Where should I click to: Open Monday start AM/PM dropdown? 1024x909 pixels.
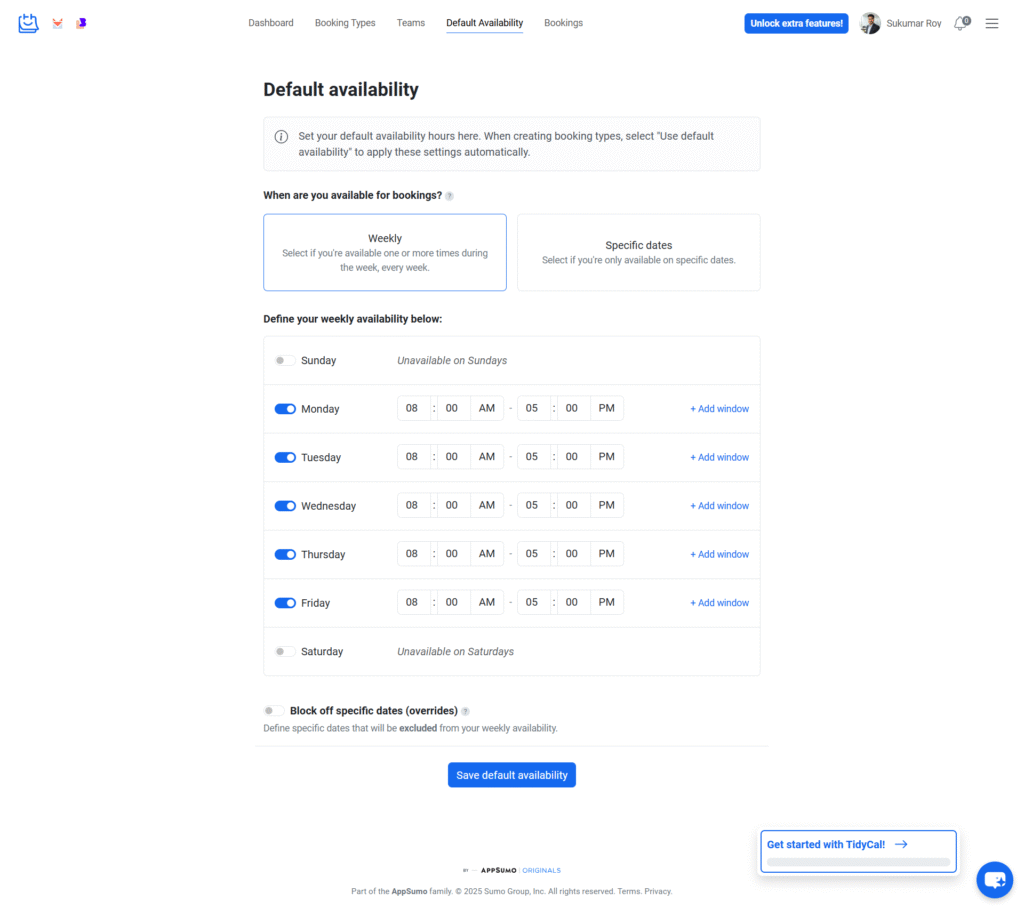[x=487, y=408]
